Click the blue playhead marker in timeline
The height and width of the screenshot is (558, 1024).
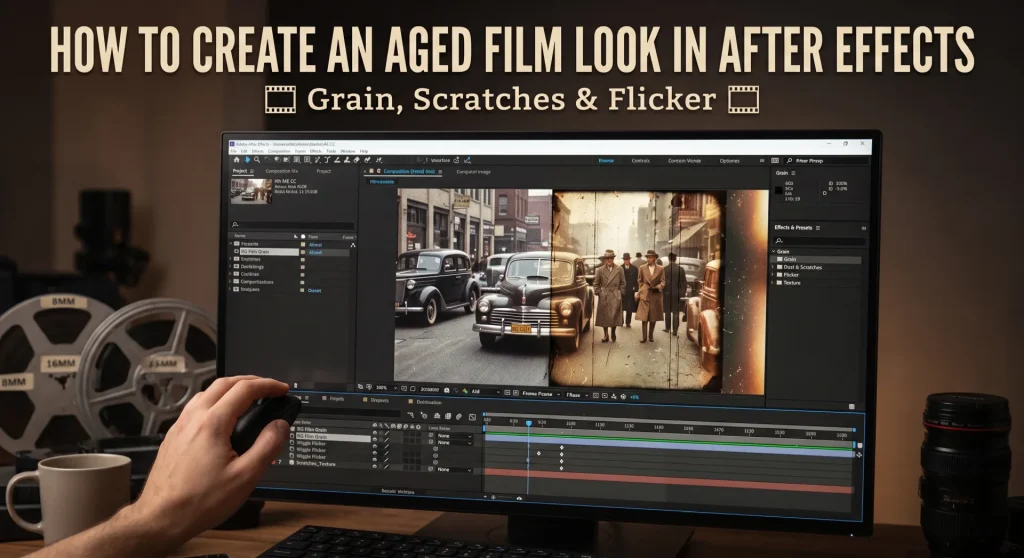(x=528, y=423)
